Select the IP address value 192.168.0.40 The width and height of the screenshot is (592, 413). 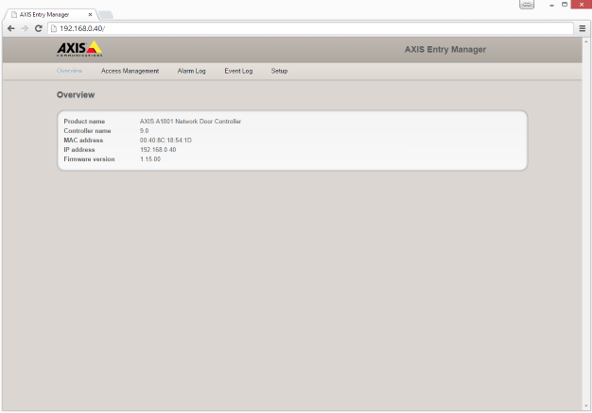[158, 149]
